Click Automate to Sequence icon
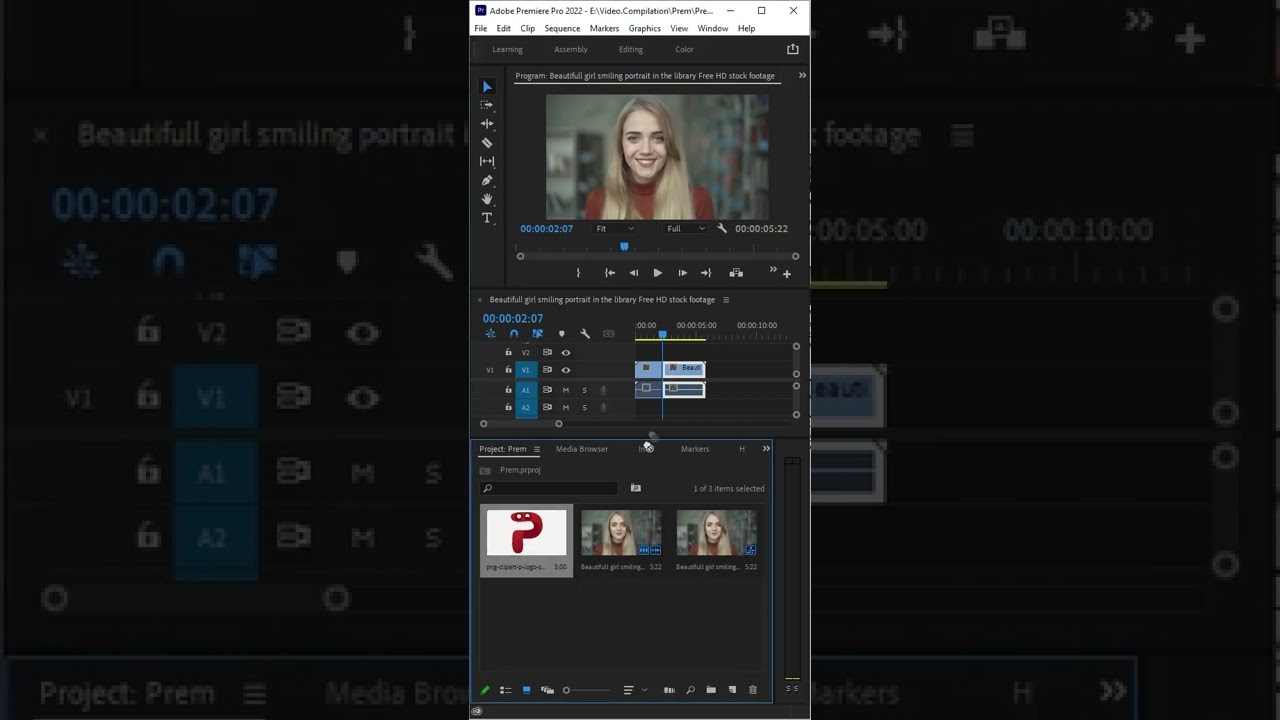1280x720 pixels. click(669, 690)
